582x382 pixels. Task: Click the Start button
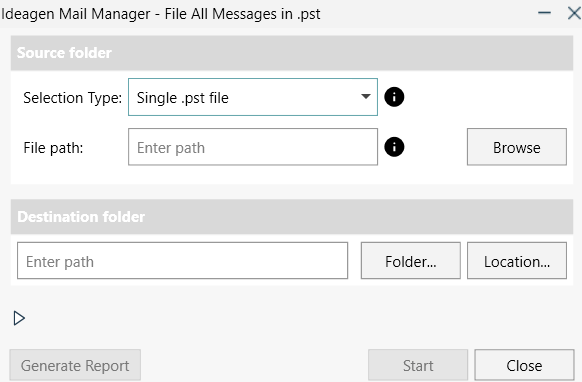coord(418,365)
